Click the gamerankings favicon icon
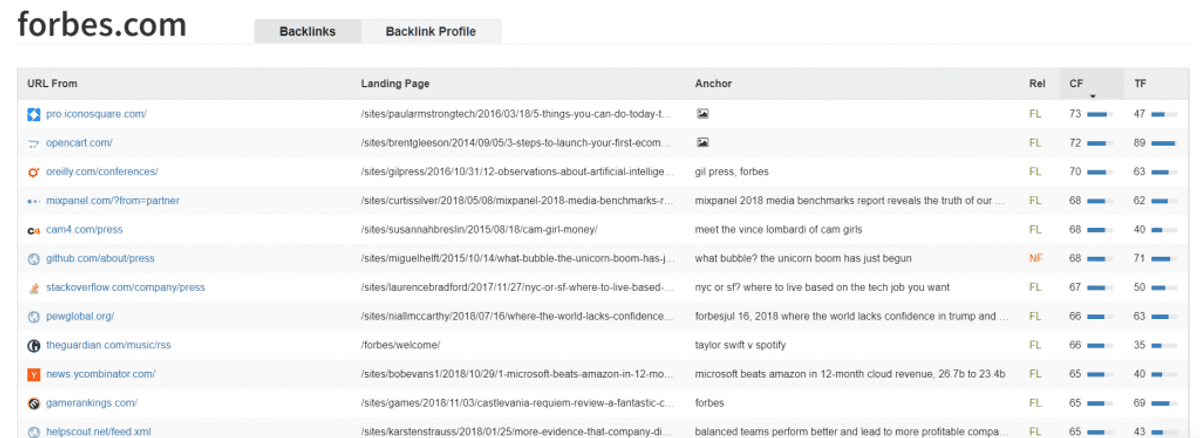 click(x=34, y=403)
